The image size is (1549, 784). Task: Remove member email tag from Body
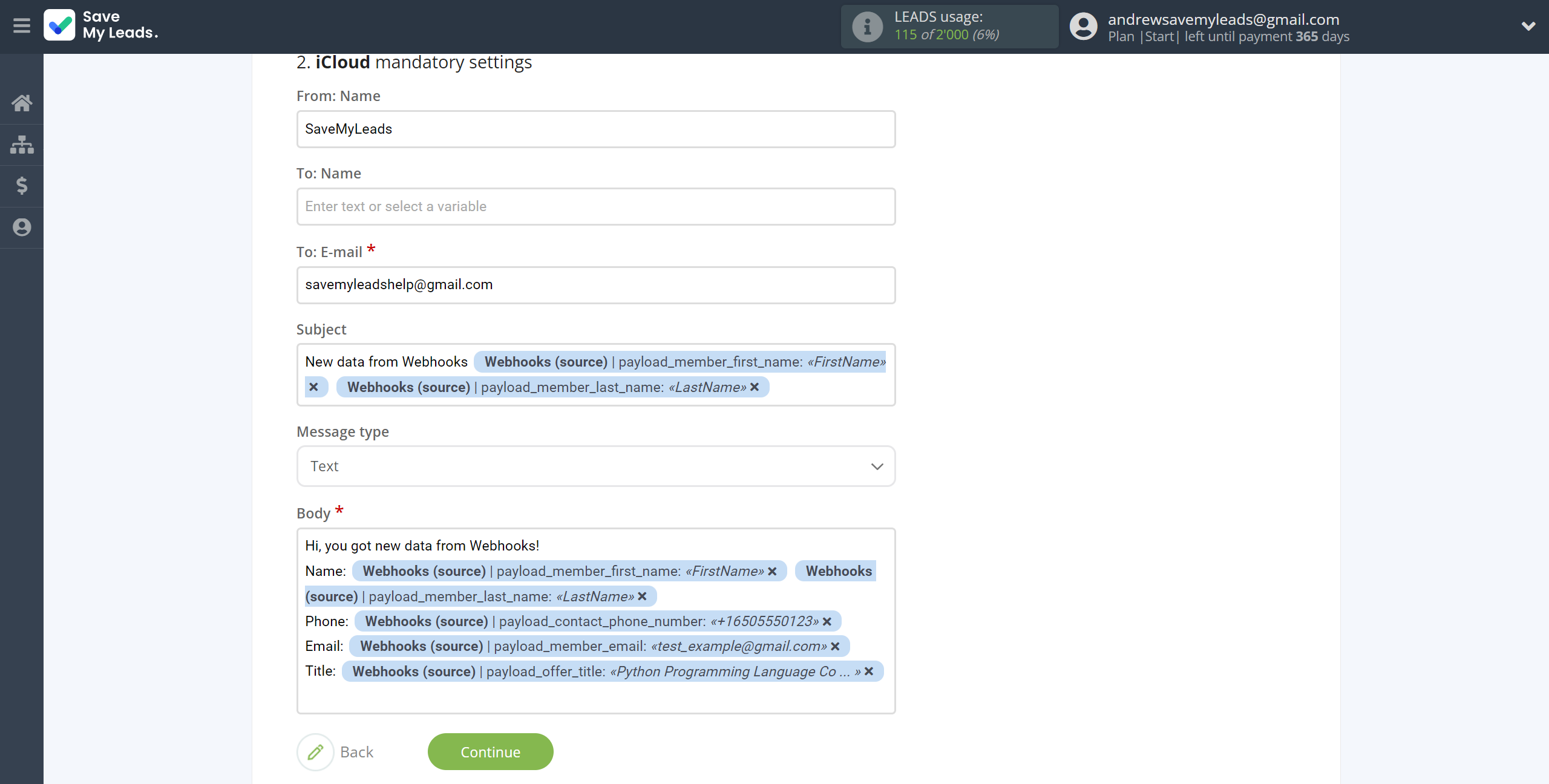click(835, 647)
